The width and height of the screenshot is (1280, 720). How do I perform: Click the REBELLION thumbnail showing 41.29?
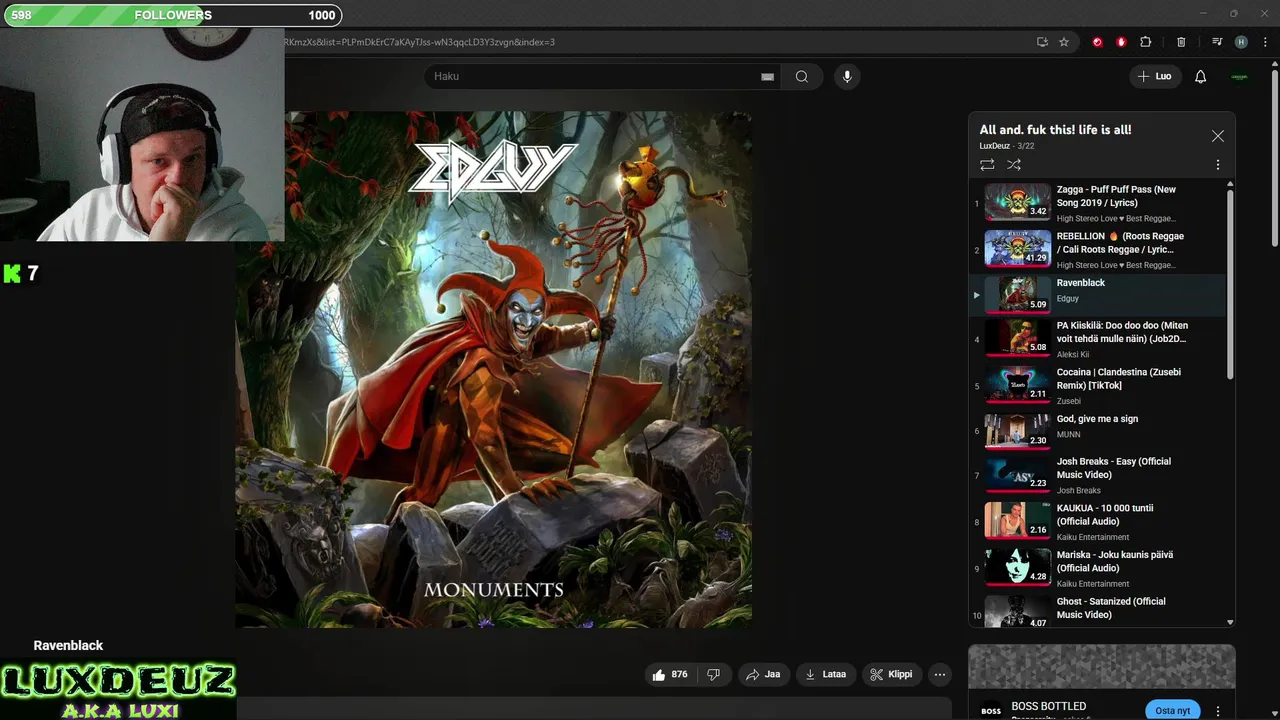[x=1017, y=249]
